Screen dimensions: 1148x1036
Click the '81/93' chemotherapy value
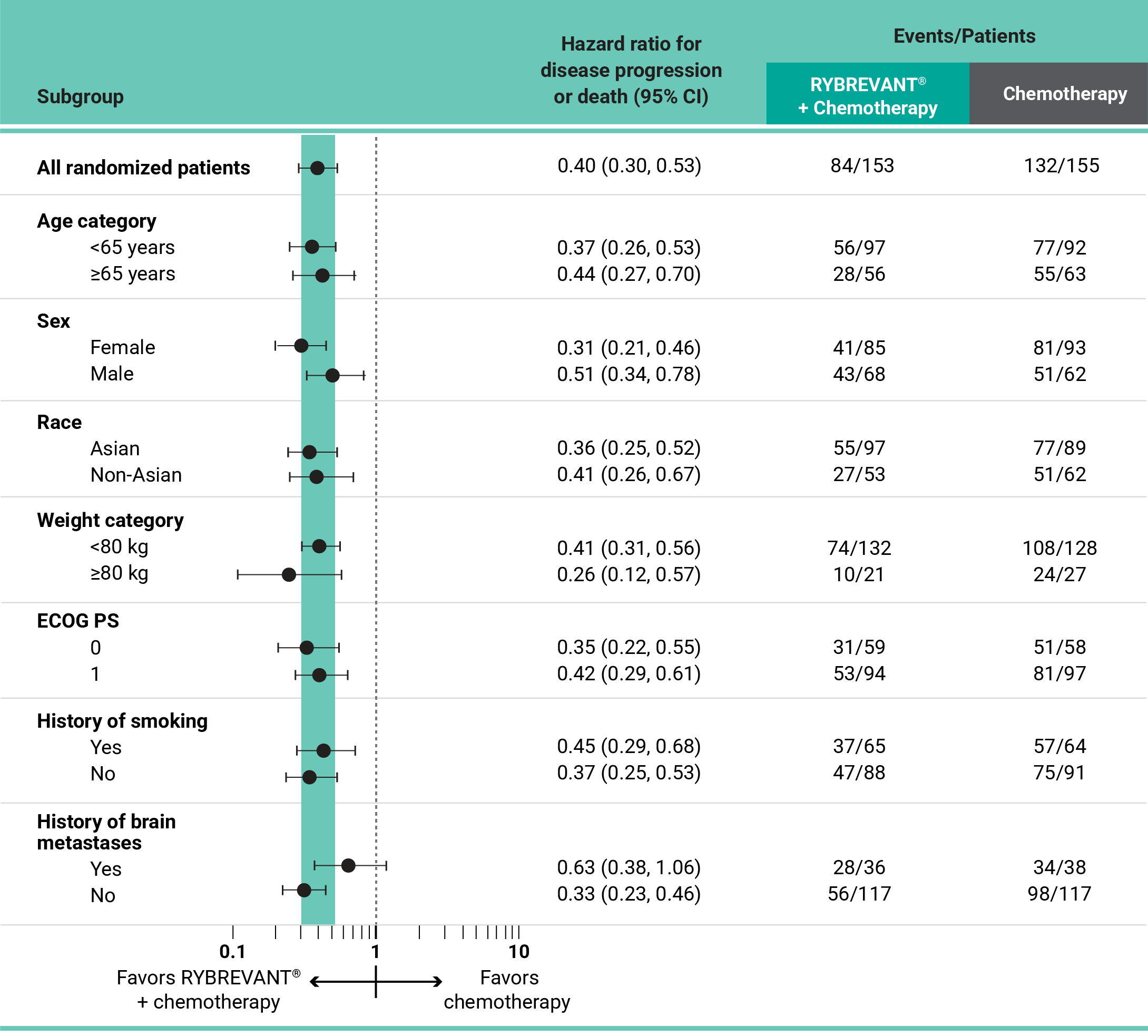(1060, 348)
